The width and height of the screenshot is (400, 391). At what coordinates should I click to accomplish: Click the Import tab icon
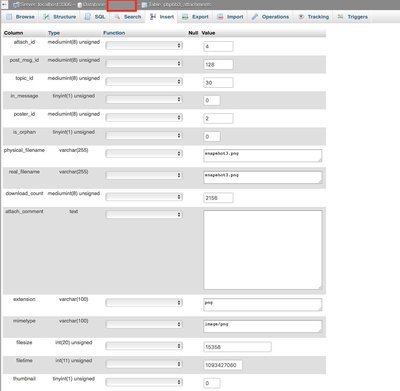click(x=220, y=17)
